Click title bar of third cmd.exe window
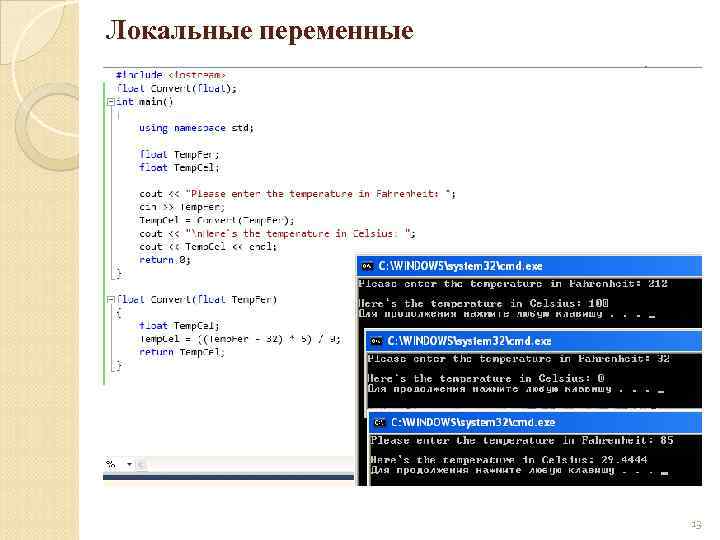720x540 pixels. coord(535,422)
